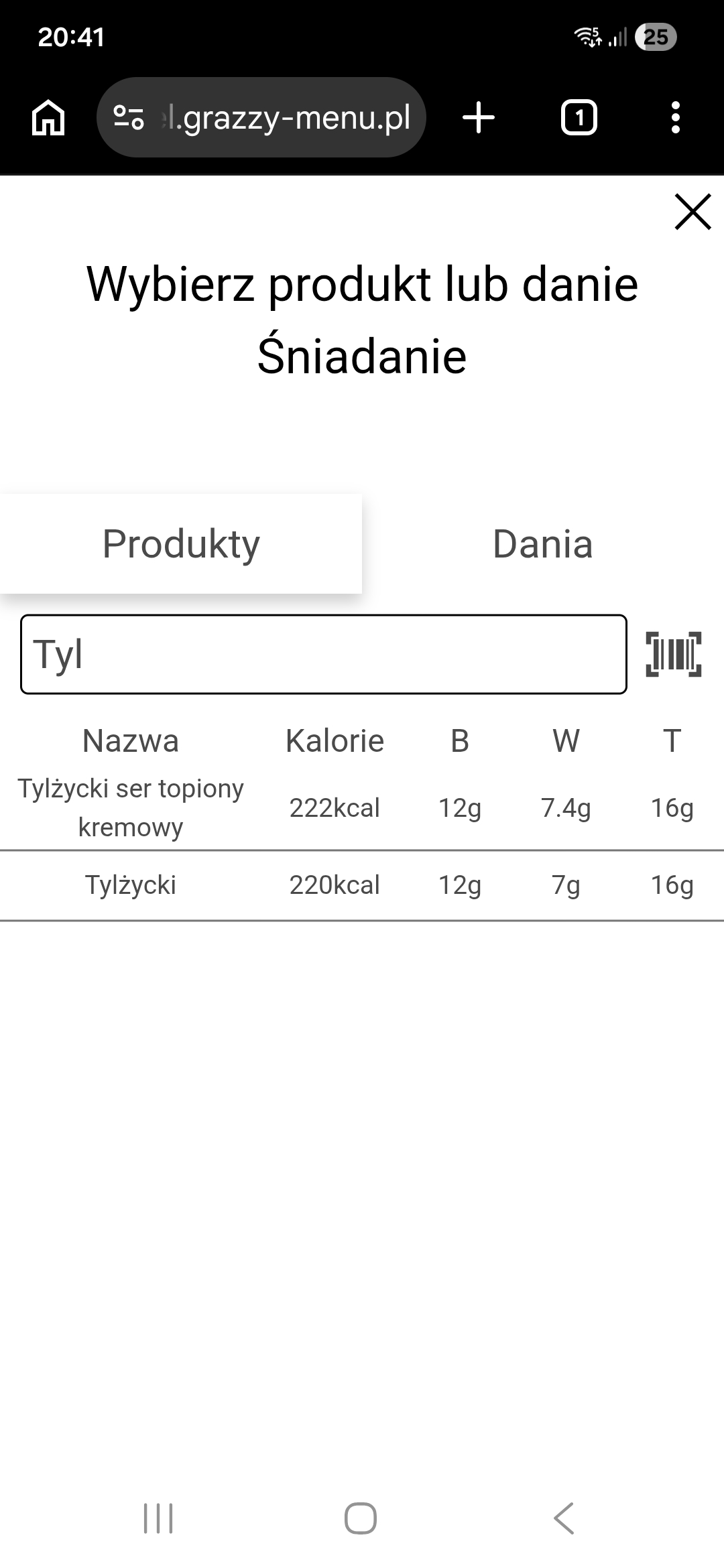Click the Nazwa column header
The image size is (724, 1568).
coord(131,740)
